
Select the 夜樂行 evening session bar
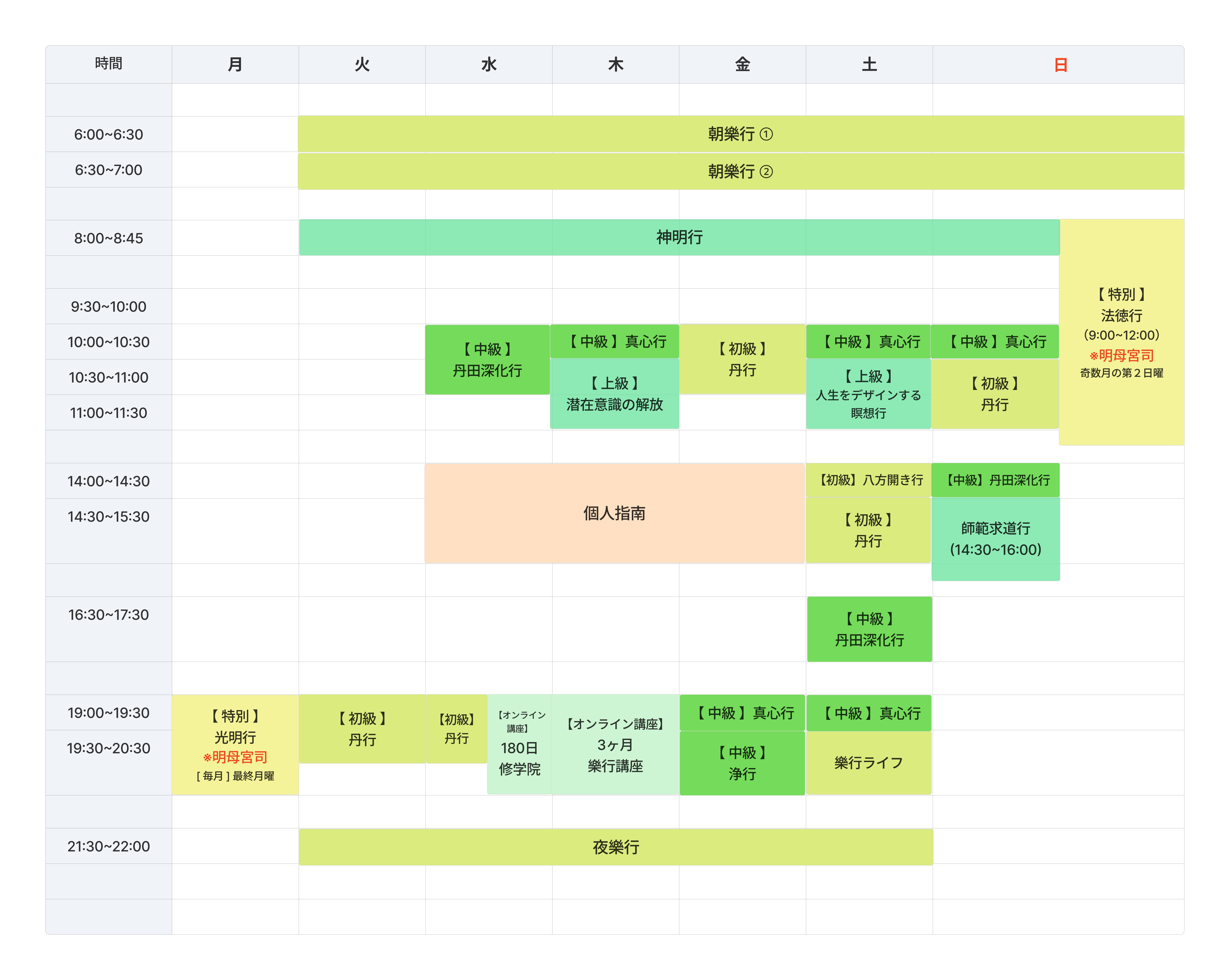616,847
